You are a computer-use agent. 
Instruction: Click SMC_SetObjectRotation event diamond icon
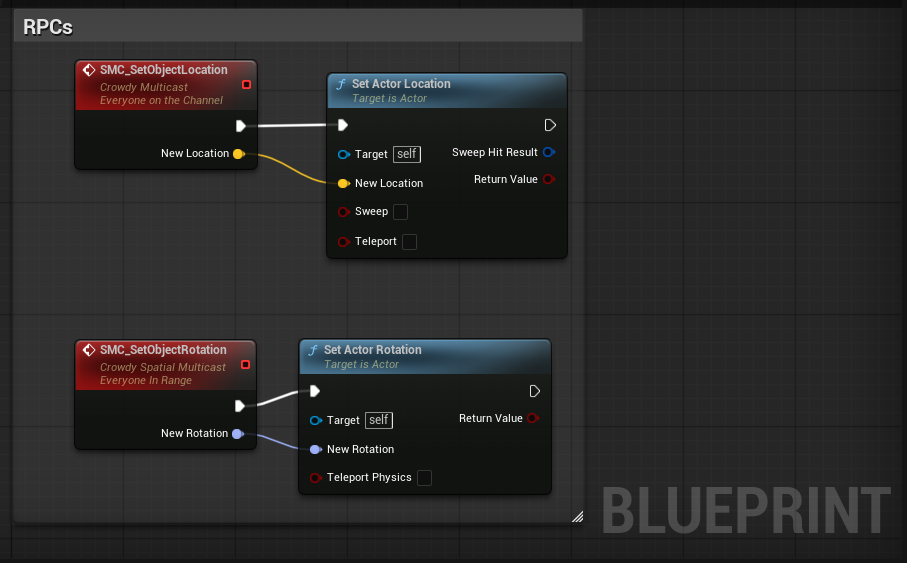pos(89,350)
